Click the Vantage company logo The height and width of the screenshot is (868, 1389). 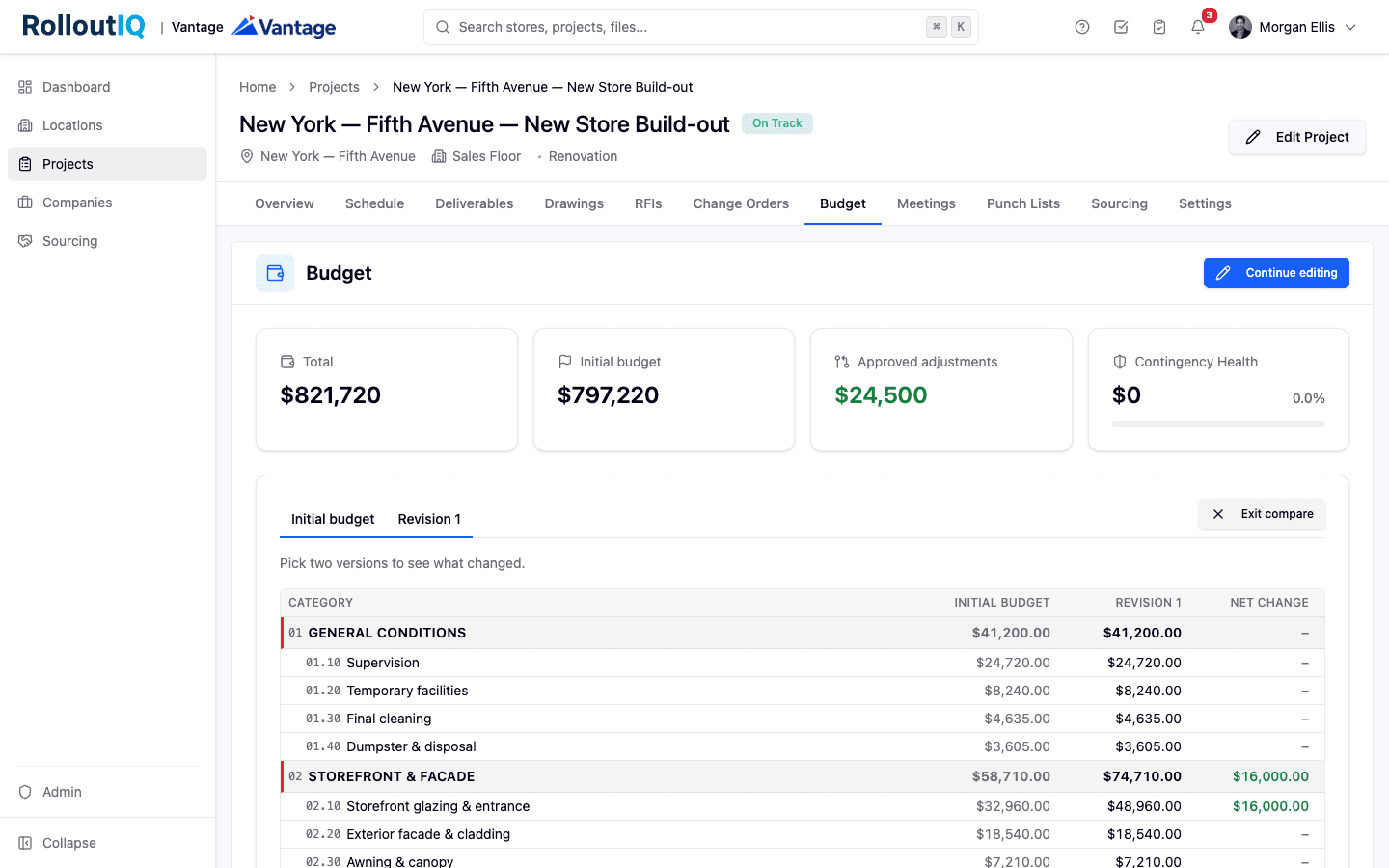tap(285, 27)
